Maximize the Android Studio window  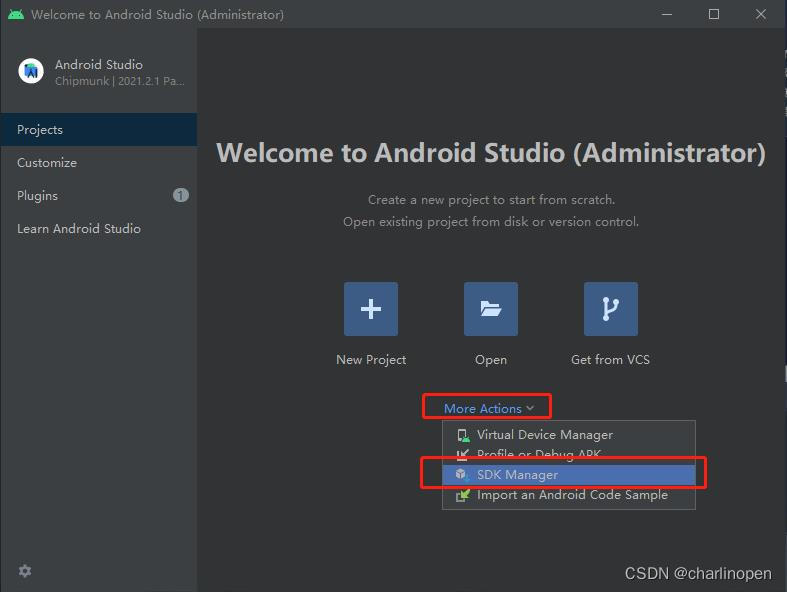point(714,14)
